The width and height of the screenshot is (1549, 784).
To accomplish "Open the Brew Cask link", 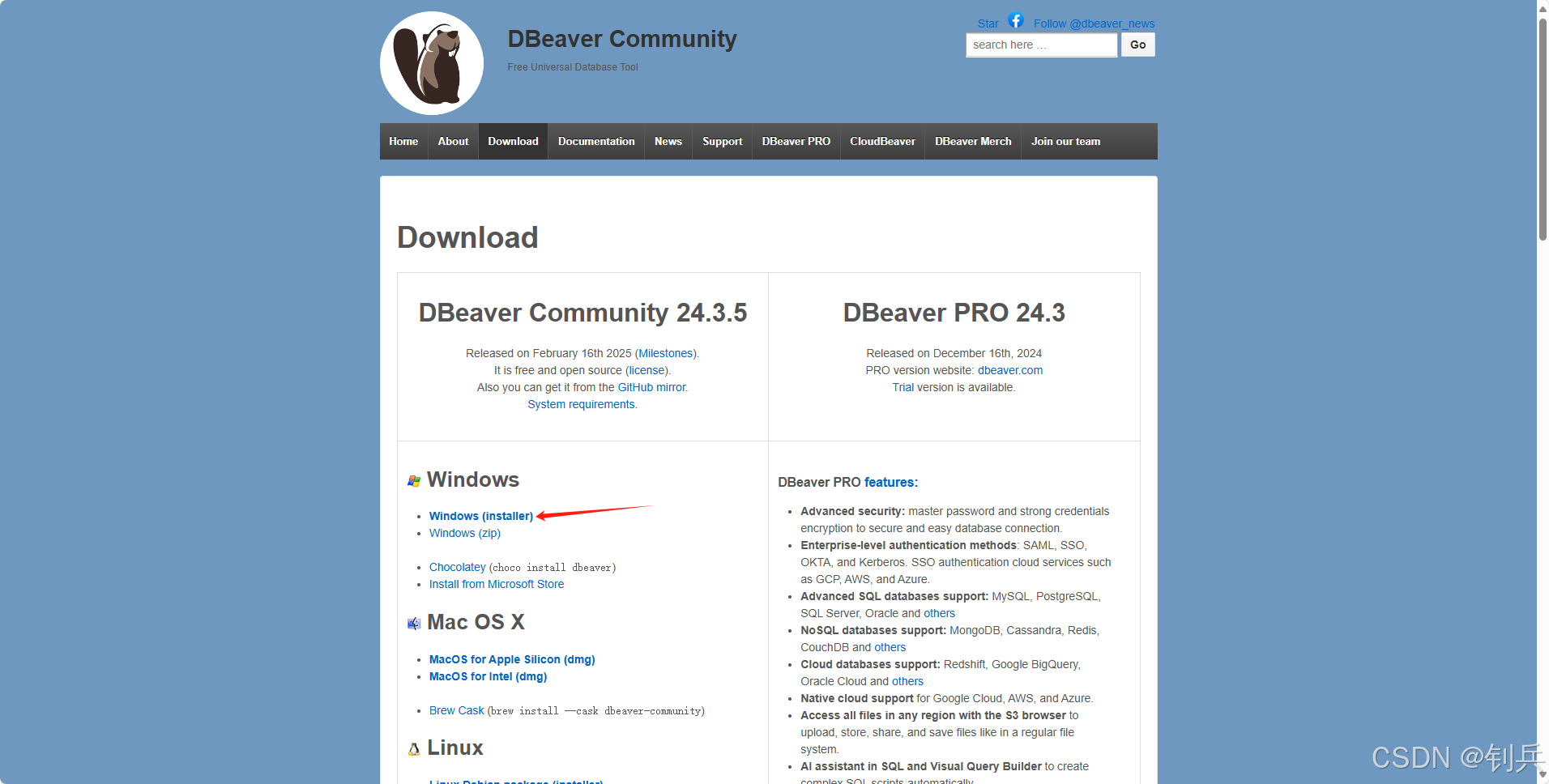I will pos(456,710).
